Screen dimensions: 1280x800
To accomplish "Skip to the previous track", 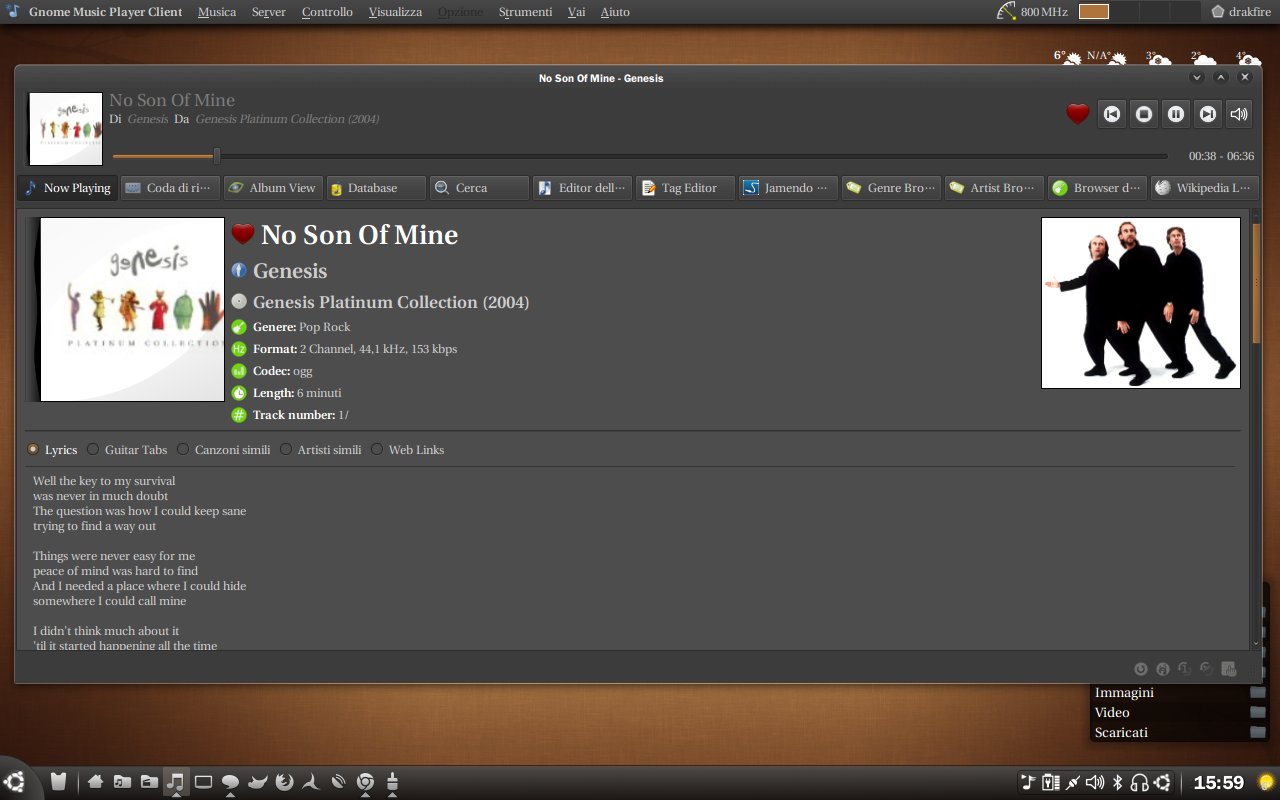I will [1111, 114].
